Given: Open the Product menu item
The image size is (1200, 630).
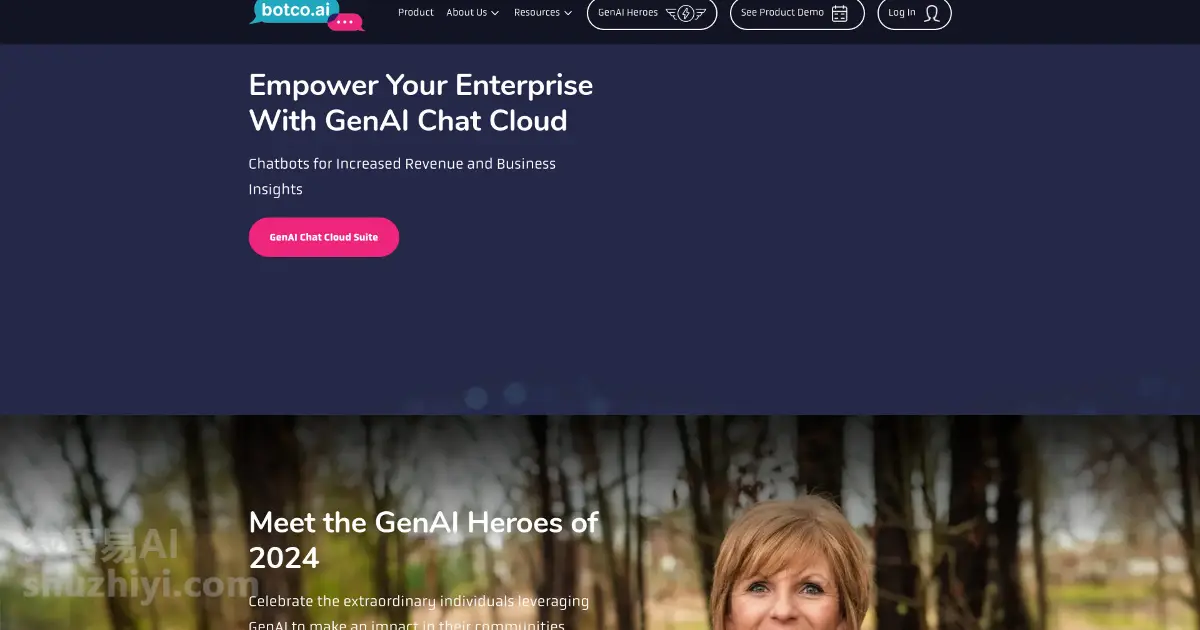Looking at the screenshot, I should coord(416,13).
